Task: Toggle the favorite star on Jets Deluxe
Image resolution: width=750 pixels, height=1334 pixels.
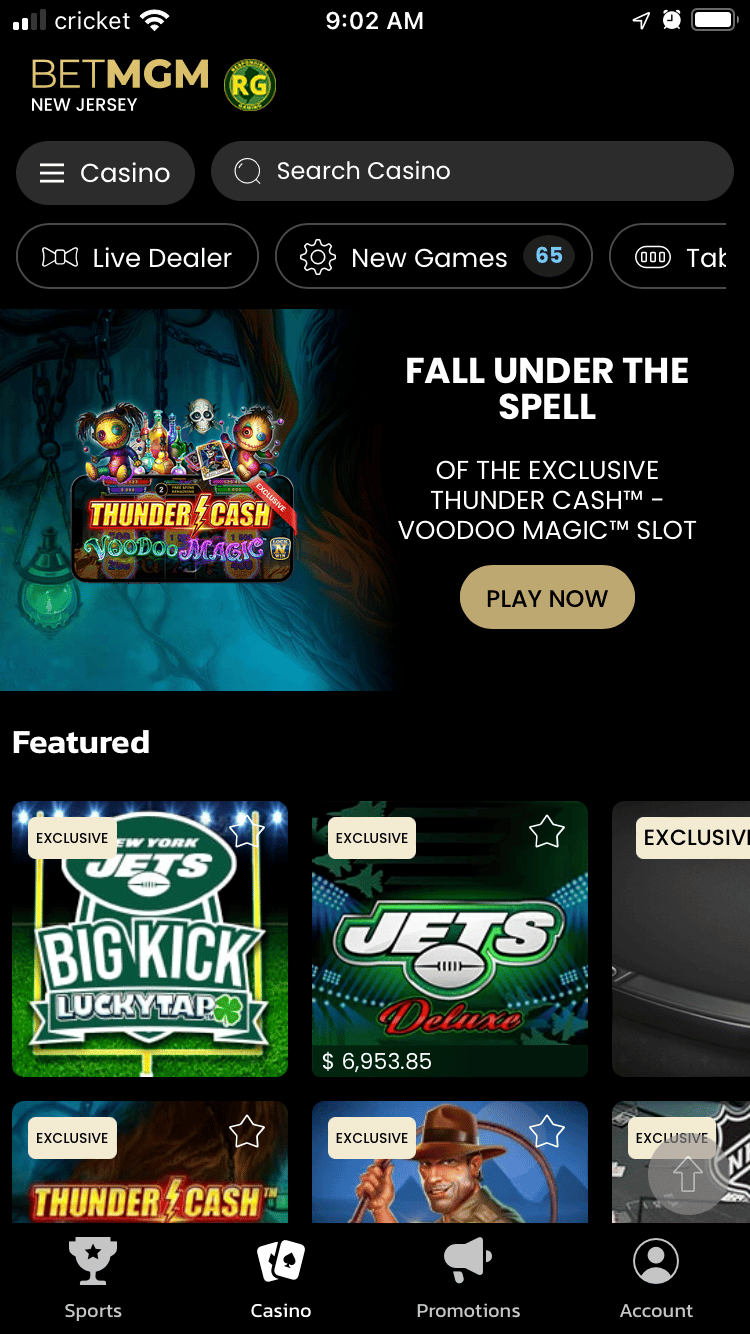Action: tap(547, 831)
